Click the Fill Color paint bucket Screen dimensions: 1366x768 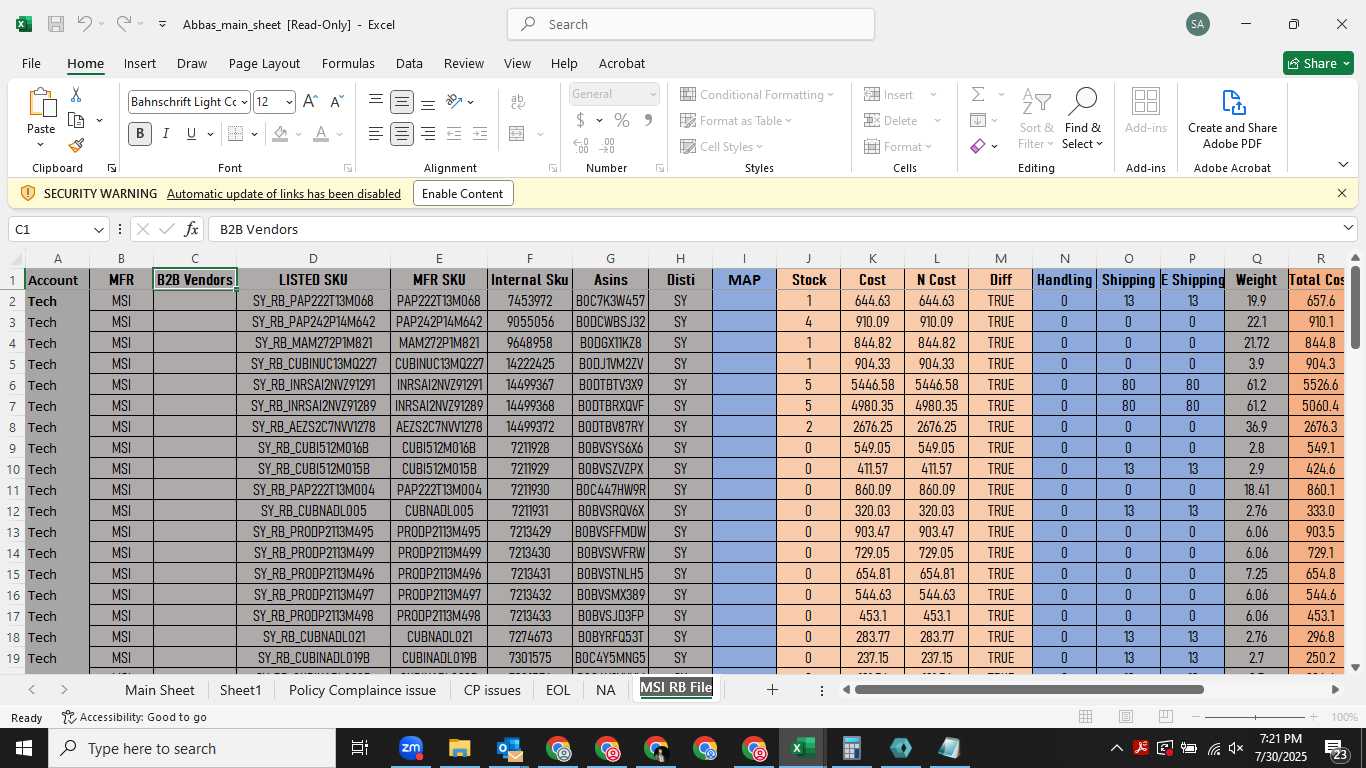pos(281,133)
